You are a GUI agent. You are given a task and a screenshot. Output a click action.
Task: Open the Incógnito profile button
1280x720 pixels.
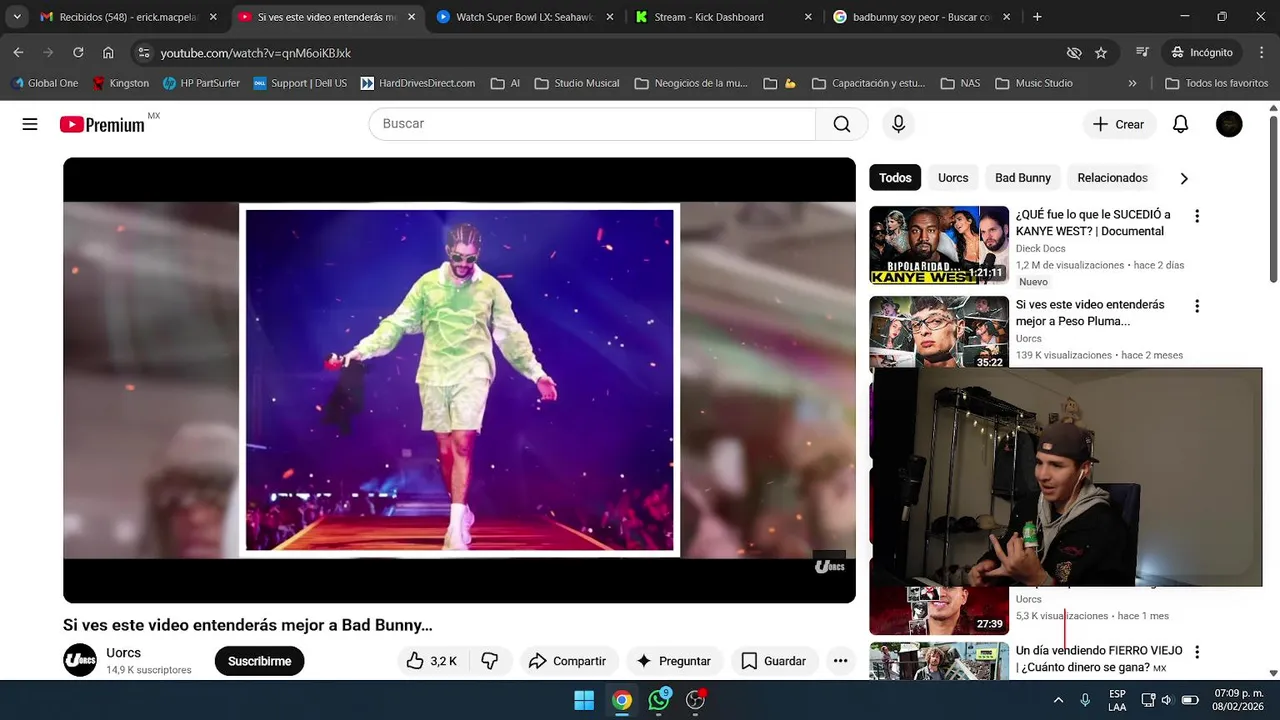click(x=1204, y=52)
